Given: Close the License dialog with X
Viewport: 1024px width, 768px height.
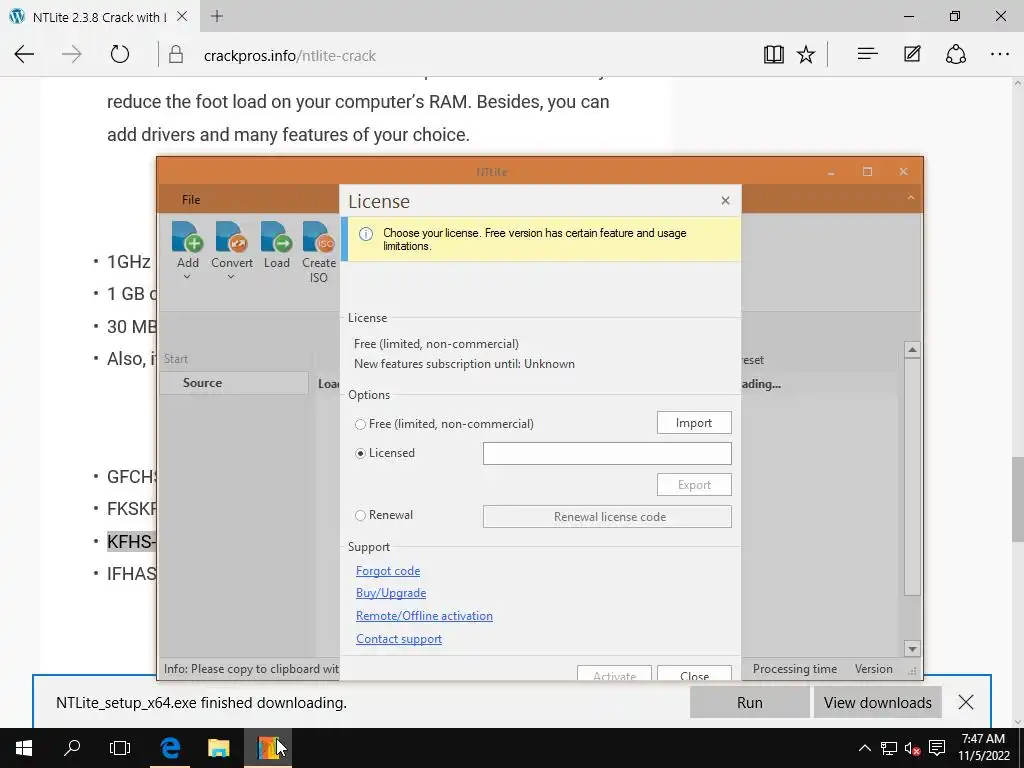Looking at the screenshot, I should tap(725, 200).
